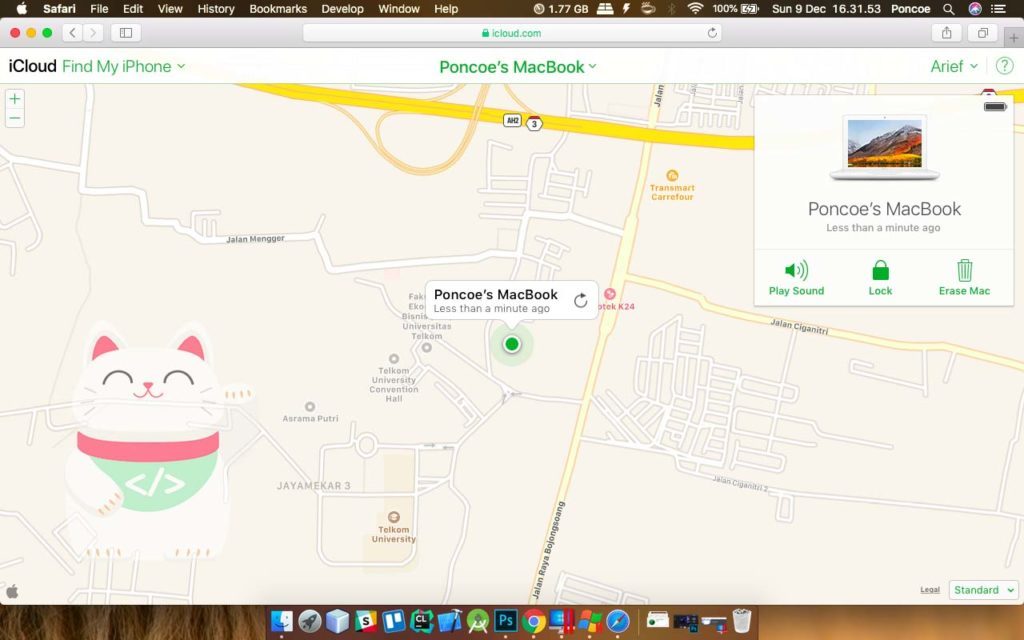Click Poncoe user name in menu bar

[x=910, y=9]
